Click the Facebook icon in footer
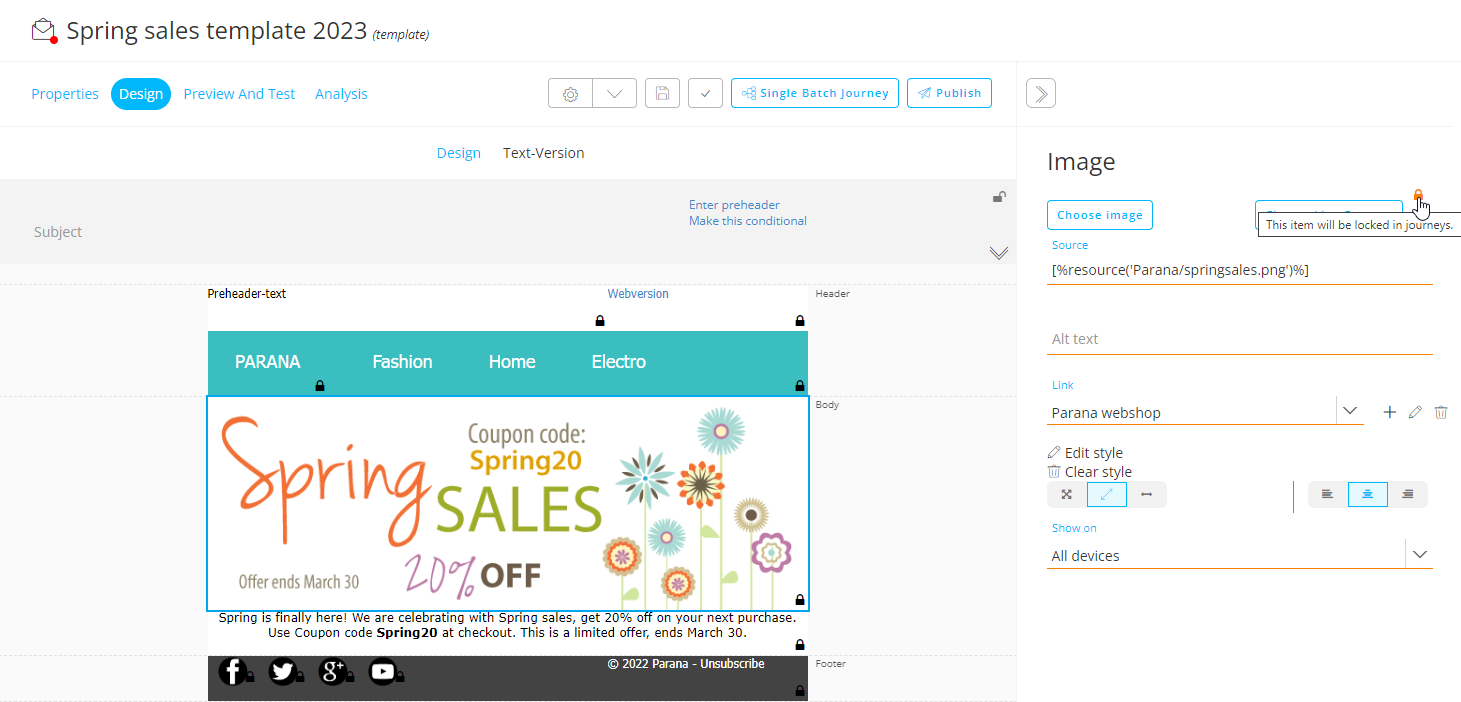This screenshot has height=702, width=1461. point(232,672)
